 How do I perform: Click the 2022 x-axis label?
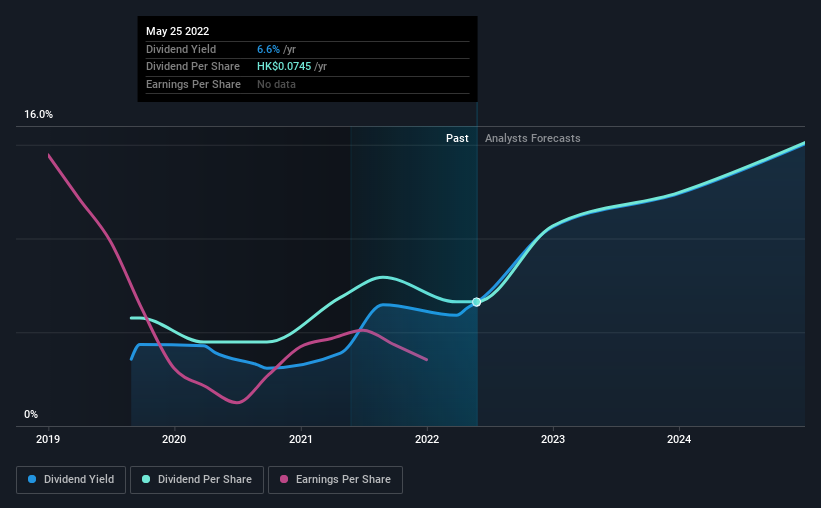pyautogui.click(x=427, y=439)
